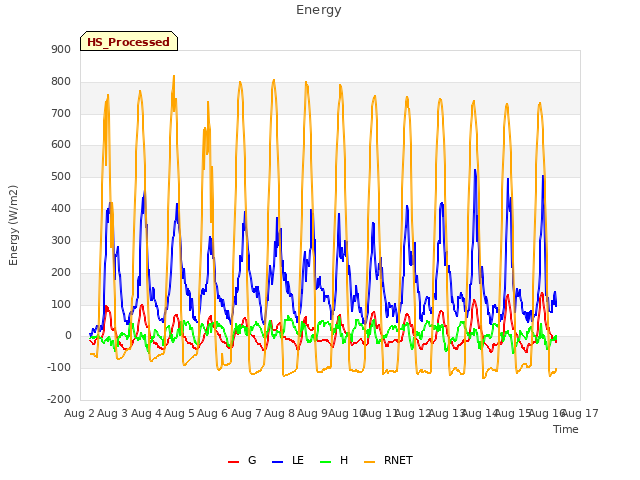Click the blue LE legend color marker

pyautogui.click(x=277, y=462)
